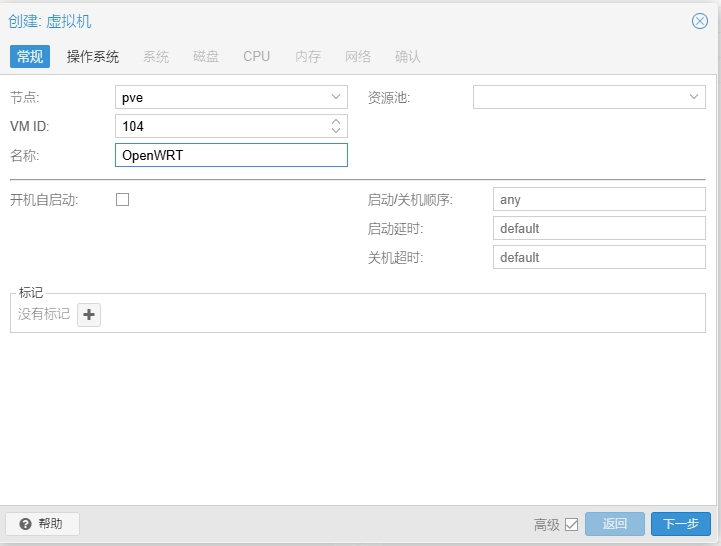Switch to the 操作系统 (OS) tab
This screenshot has width=721, height=546.
[93, 57]
